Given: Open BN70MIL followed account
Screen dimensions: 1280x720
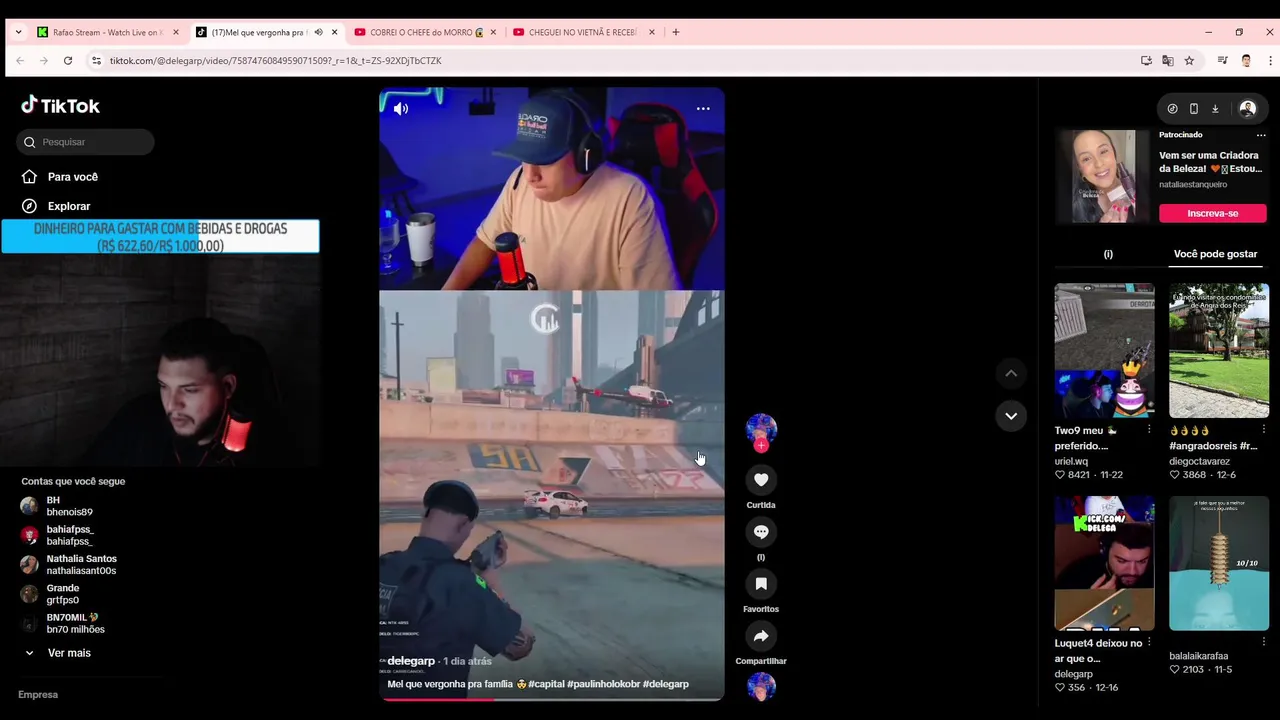Looking at the screenshot, I should pyautogui.click(x=63, y=623).
